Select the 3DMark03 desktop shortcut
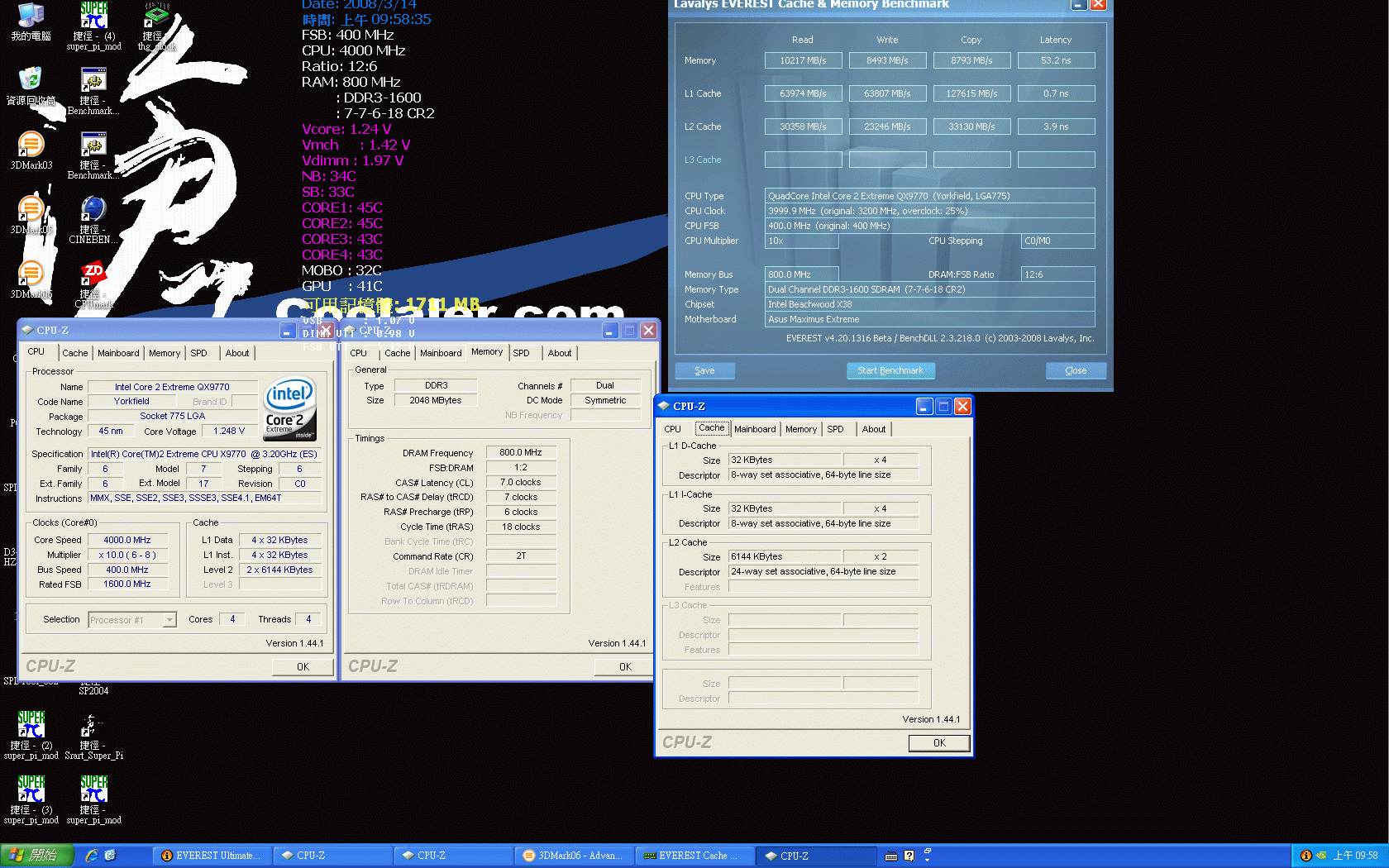1389x868 pixels. [31, 150]
